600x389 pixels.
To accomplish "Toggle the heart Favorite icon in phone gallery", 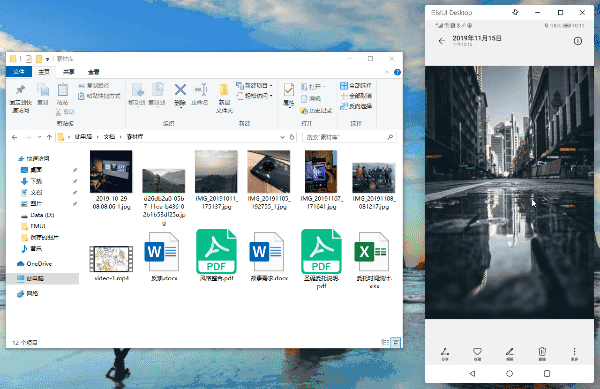I will coord(477,354).
